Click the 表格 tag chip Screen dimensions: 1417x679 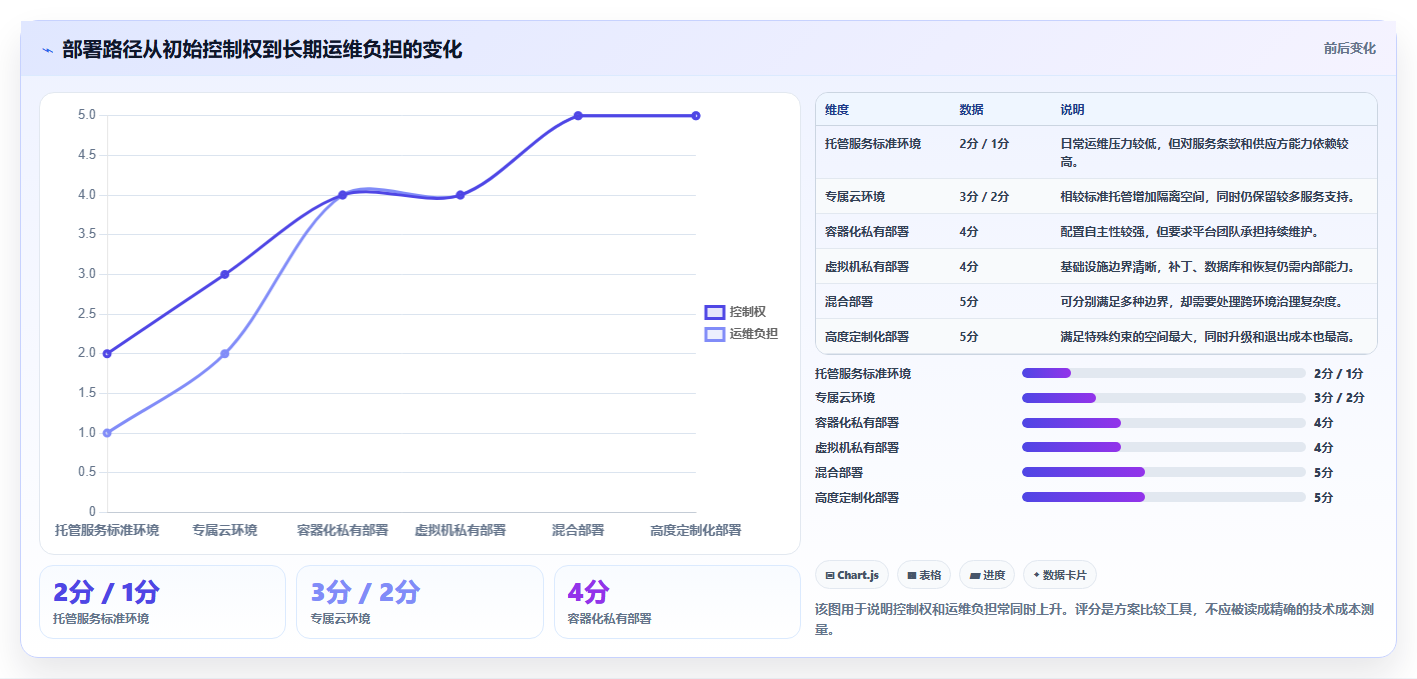click(x=924, y=575)
